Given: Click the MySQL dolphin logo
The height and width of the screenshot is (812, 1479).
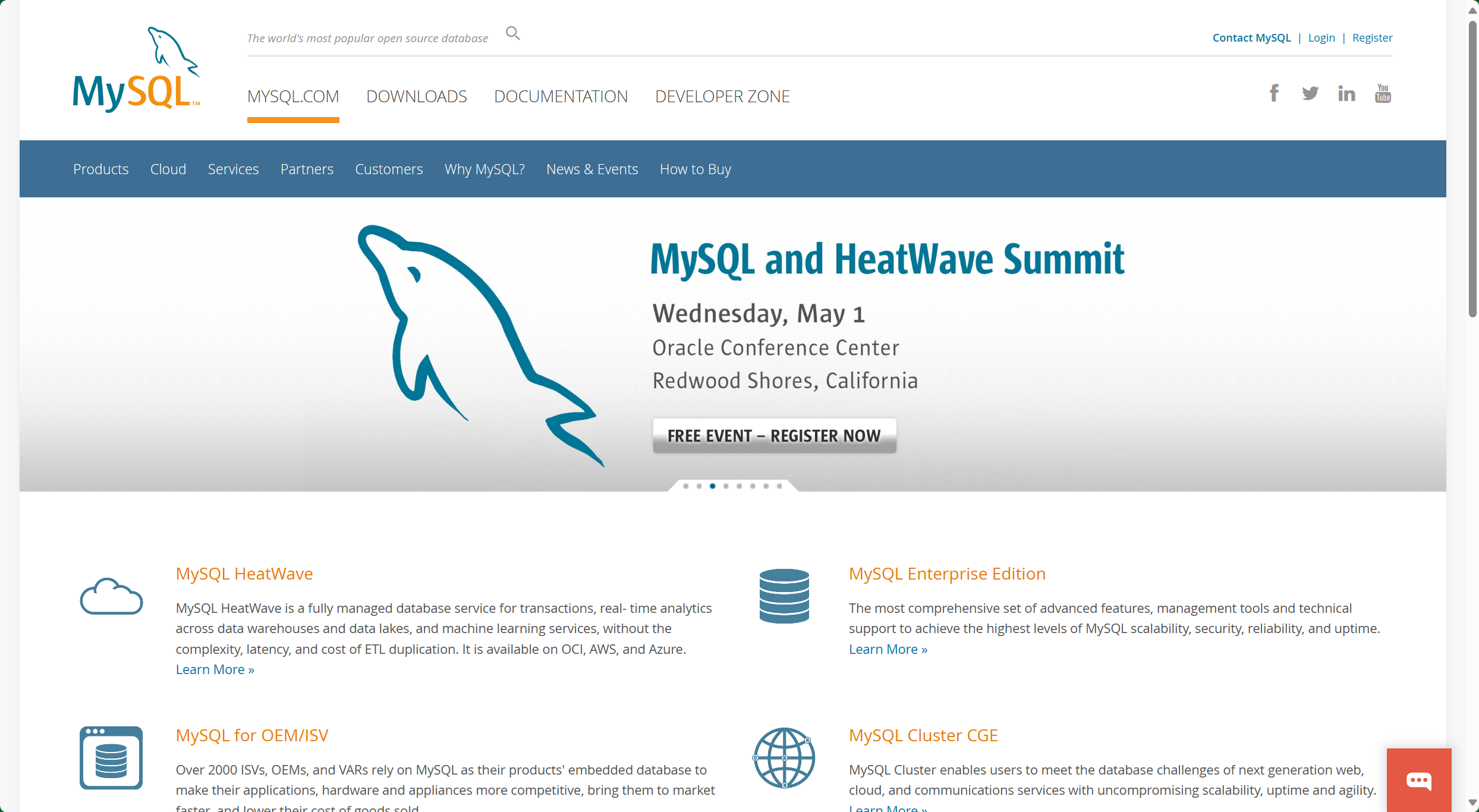Looking at the screenshot, I should pos(137,70).
